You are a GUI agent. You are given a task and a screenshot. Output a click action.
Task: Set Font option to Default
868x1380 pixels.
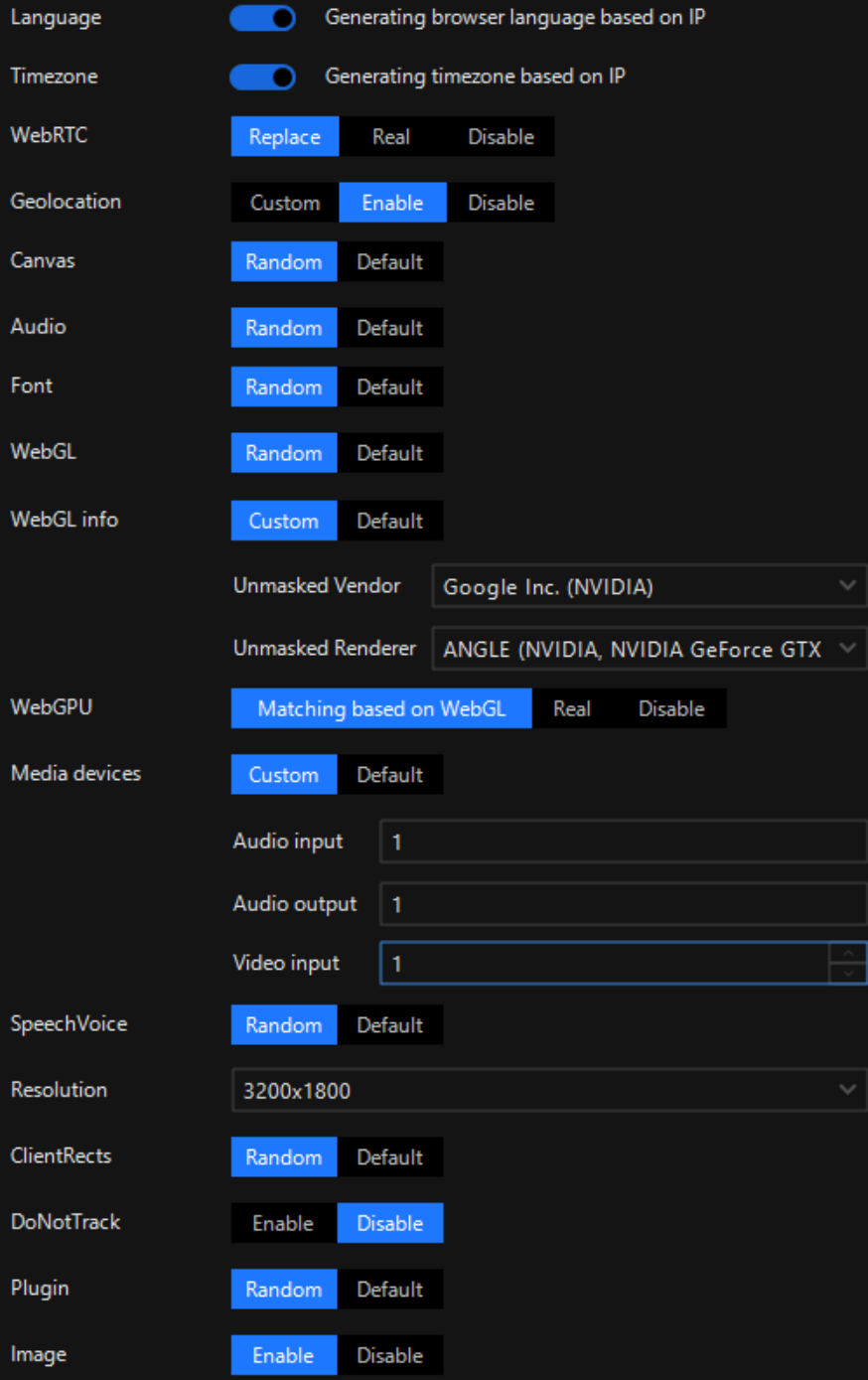coord(389,387)
